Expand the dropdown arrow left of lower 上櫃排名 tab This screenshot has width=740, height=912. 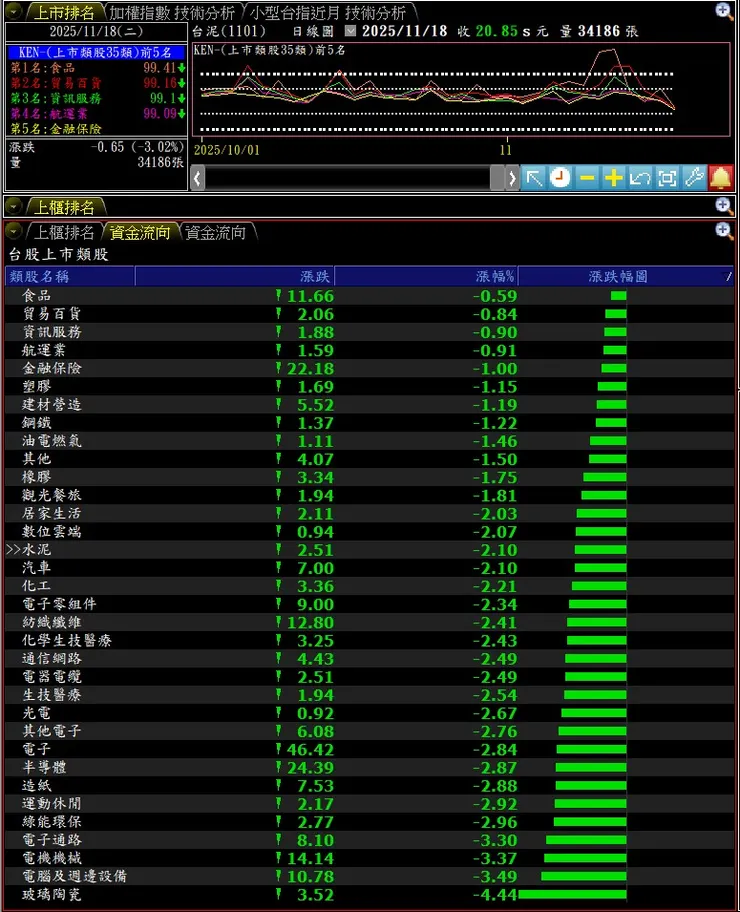(13, 232)
